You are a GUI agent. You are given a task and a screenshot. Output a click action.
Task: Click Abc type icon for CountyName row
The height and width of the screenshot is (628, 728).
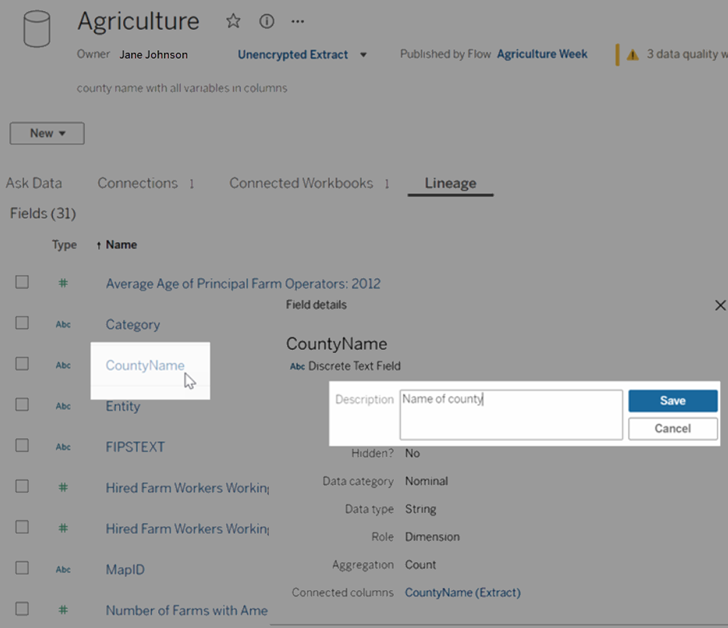click(63, 365)
